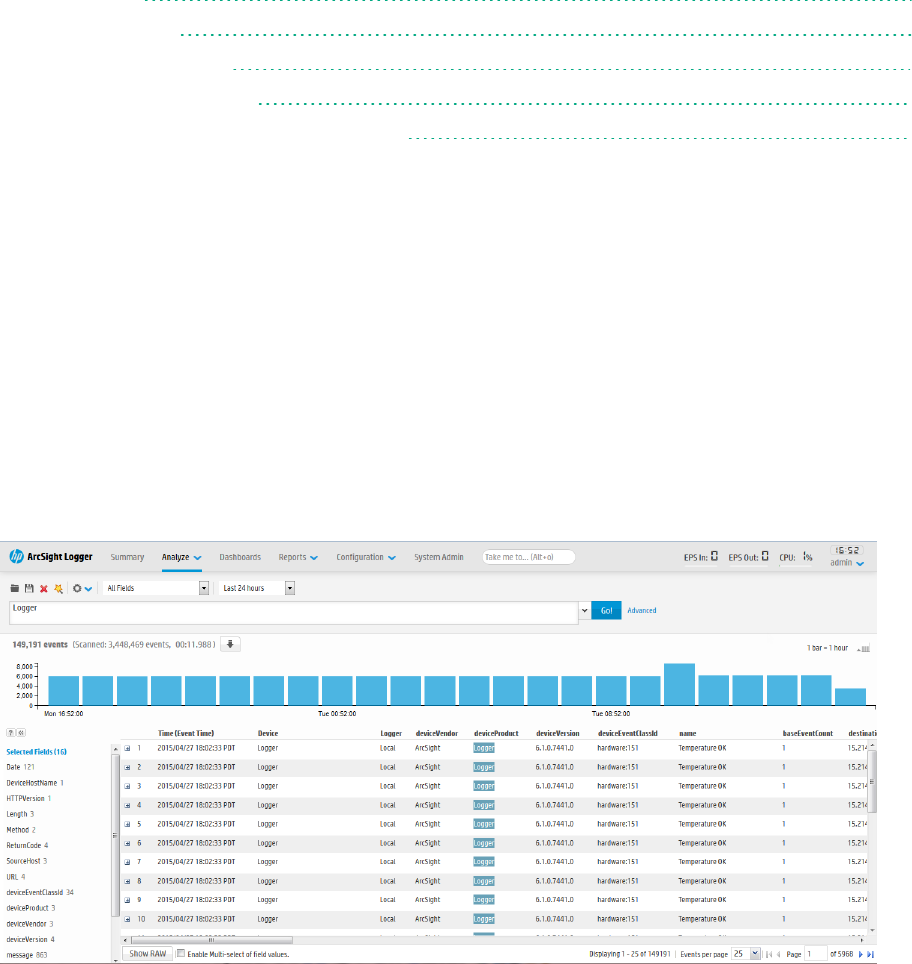Click the star wand toolbar icon

tap(58, 588)
